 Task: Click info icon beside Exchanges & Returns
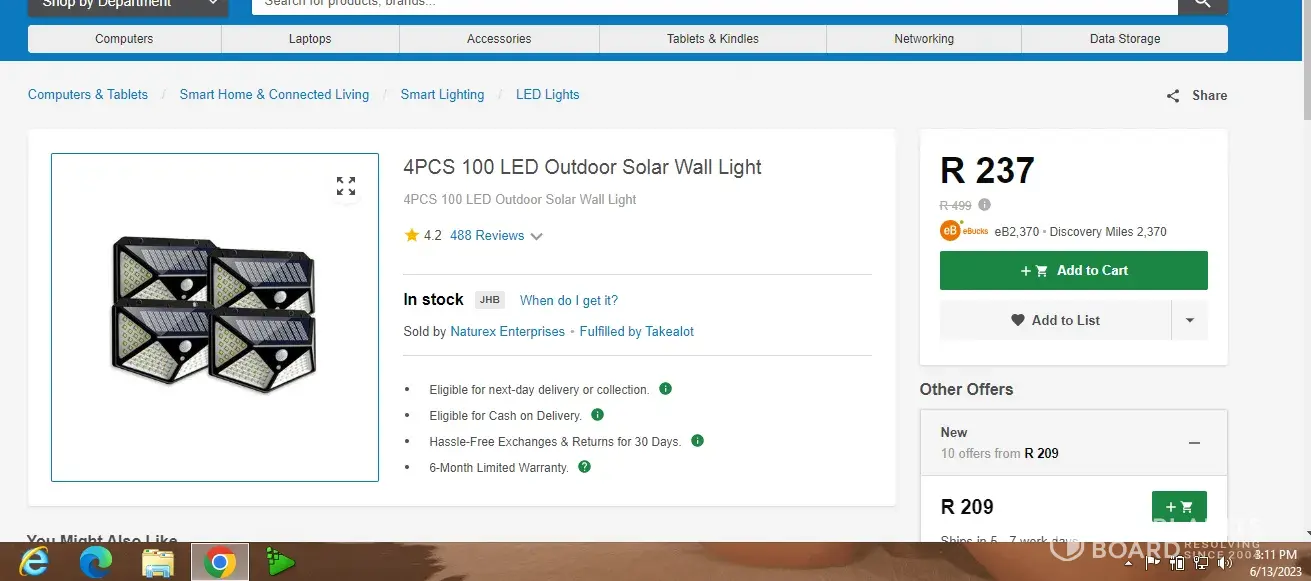coord(697,441)
